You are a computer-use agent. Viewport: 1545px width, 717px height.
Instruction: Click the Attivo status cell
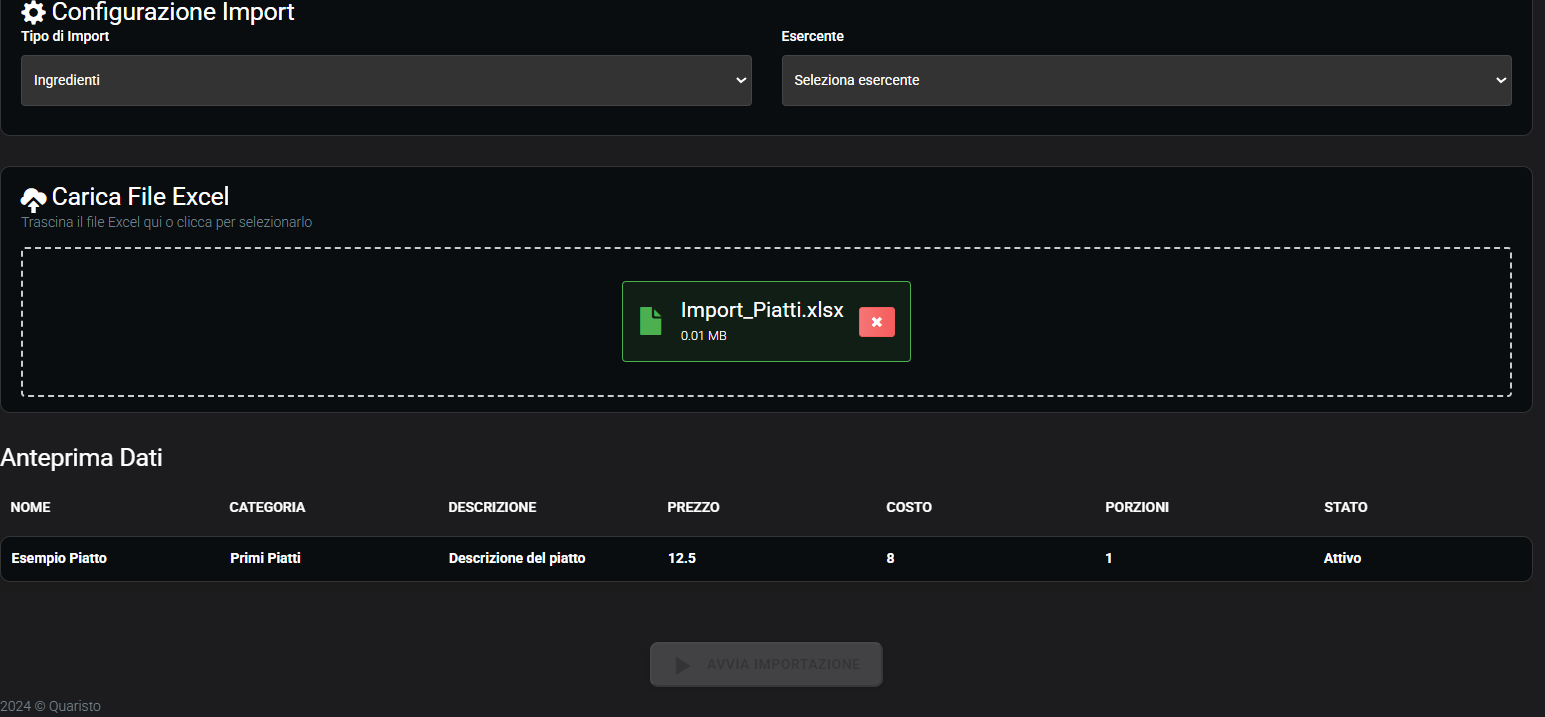tap(1342, 558)
